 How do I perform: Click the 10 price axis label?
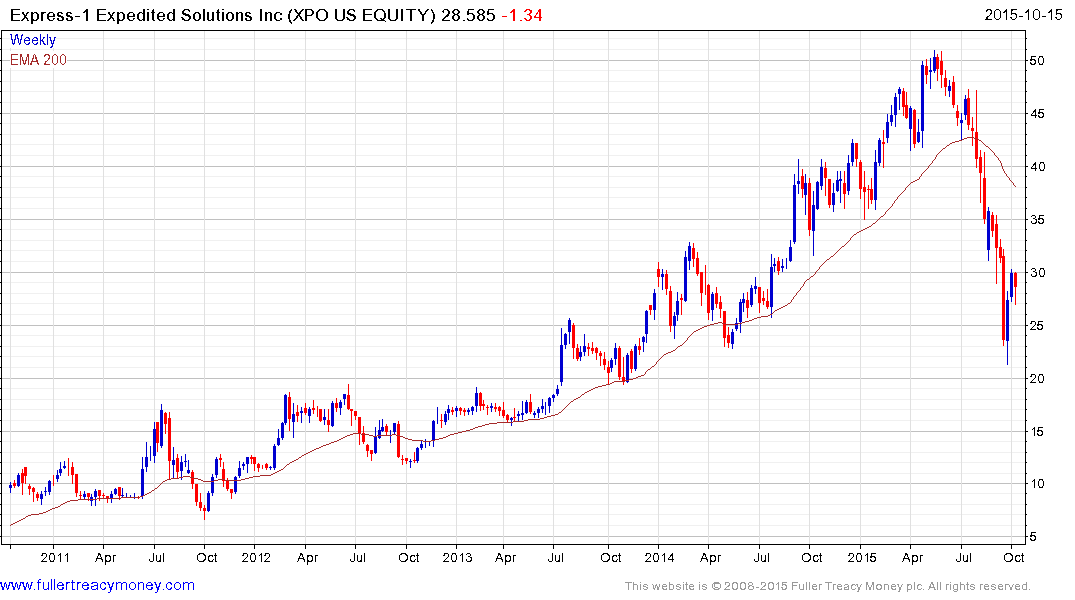pyautogui.click(x=1037, y=484)
